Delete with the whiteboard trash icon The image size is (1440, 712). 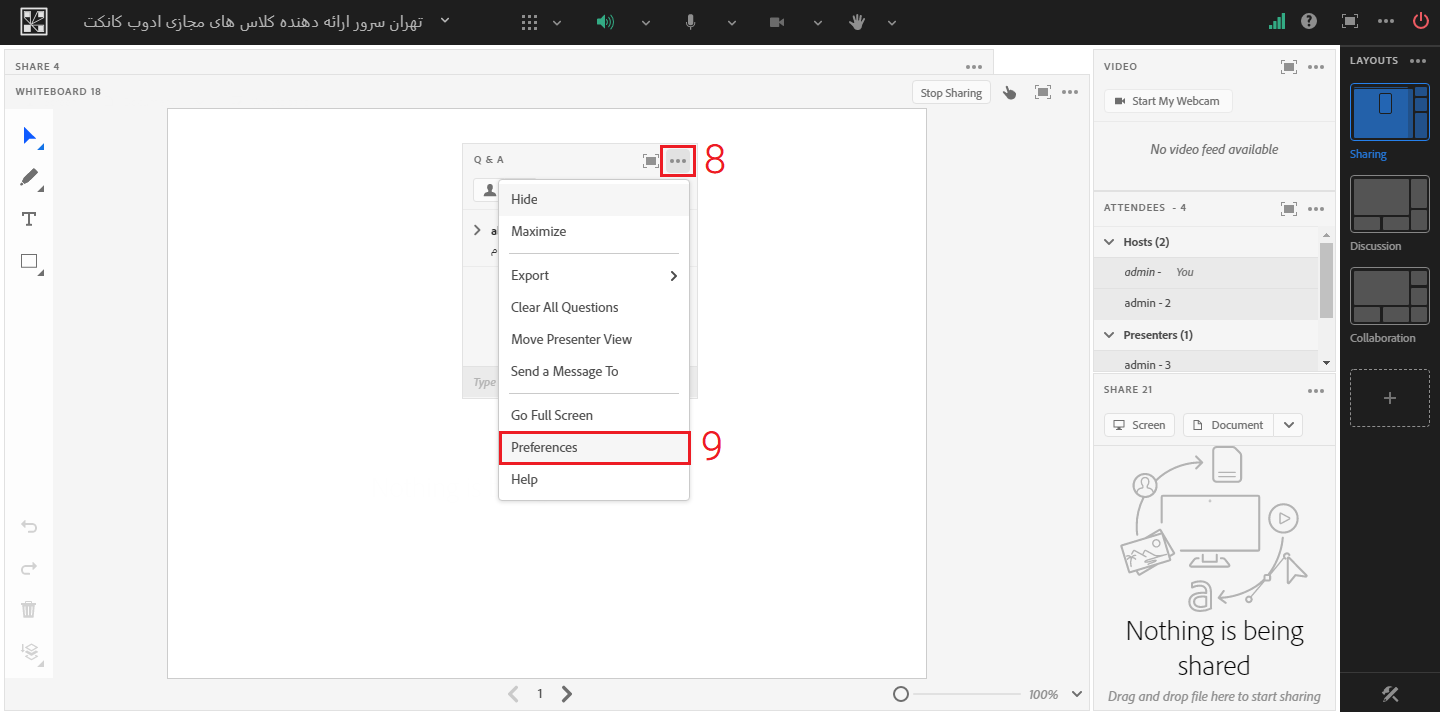29,609
